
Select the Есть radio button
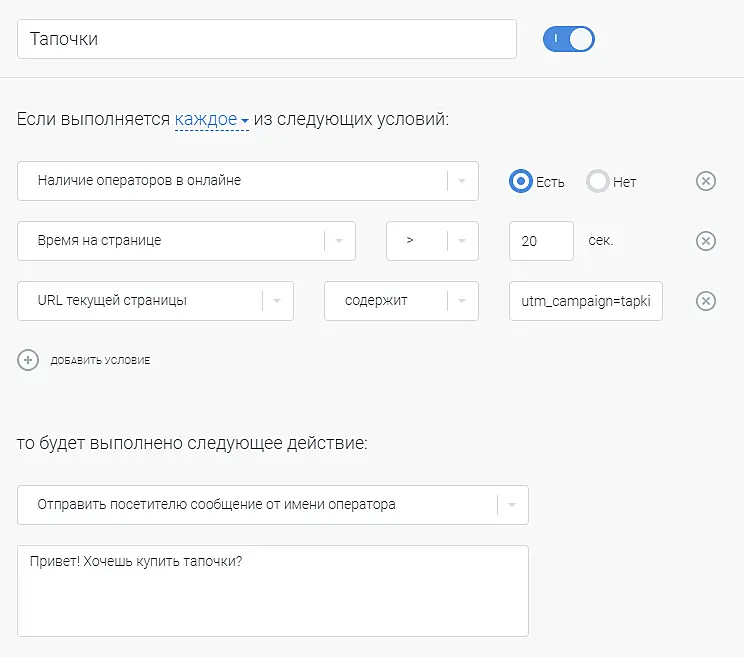[x=520, y=181]
